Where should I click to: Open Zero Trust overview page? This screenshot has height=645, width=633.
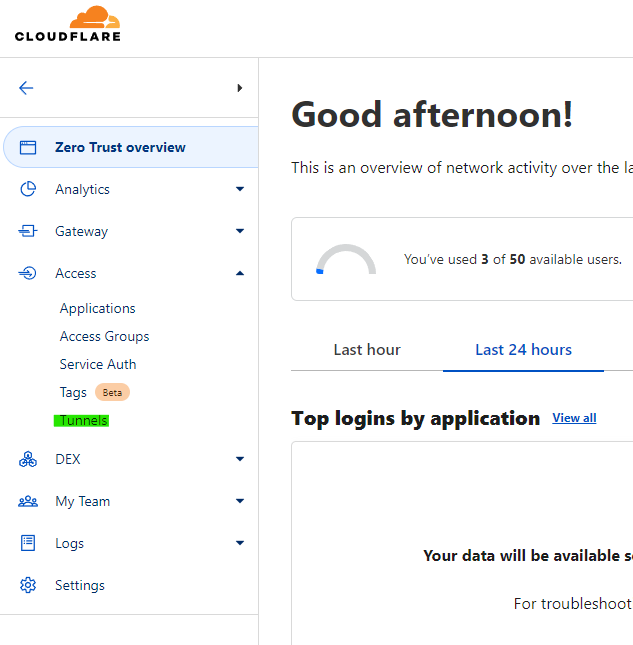(131, 147)
